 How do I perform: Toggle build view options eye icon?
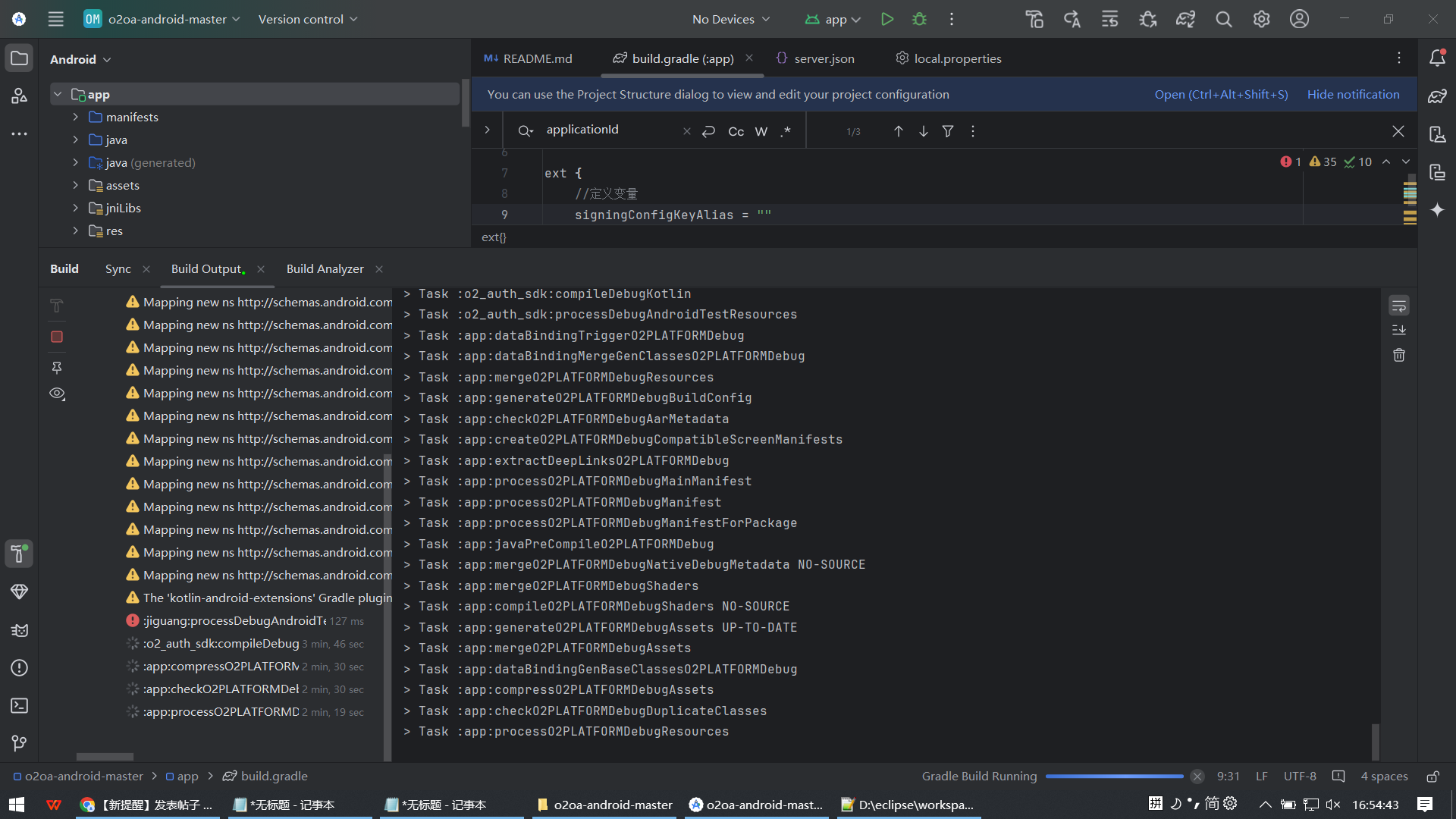click(57, 394)
